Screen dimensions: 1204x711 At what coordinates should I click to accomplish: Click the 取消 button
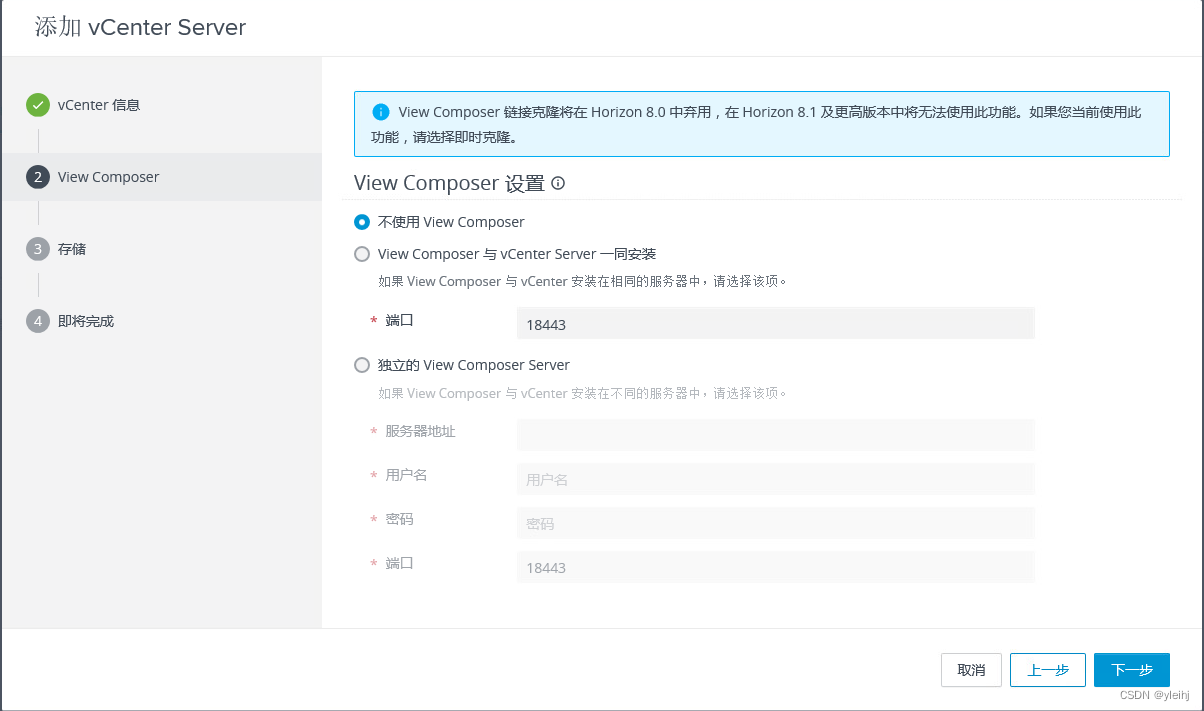tap(971, 670)
